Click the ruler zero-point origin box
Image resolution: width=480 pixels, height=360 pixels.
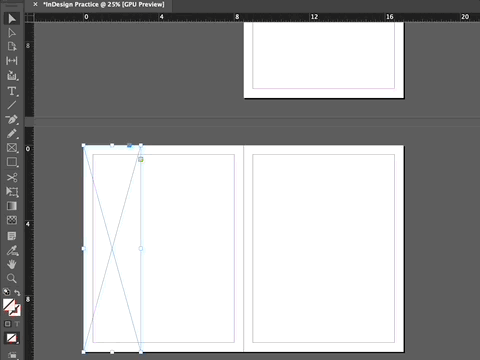pyautogui.click(x=30, y=17)
